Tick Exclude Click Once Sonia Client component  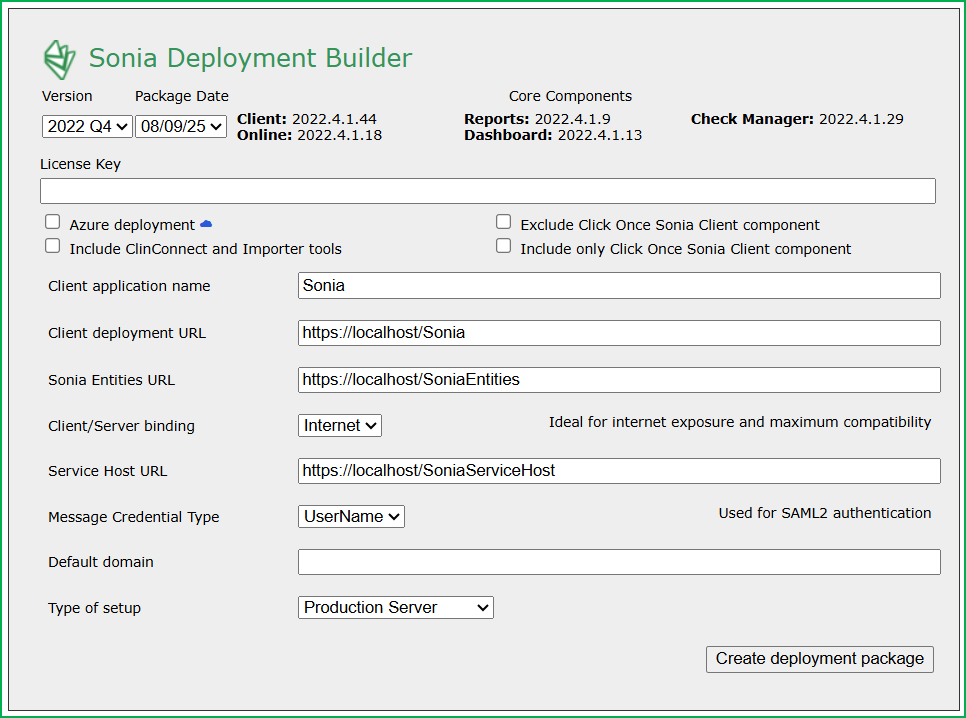tap(504, 222)
